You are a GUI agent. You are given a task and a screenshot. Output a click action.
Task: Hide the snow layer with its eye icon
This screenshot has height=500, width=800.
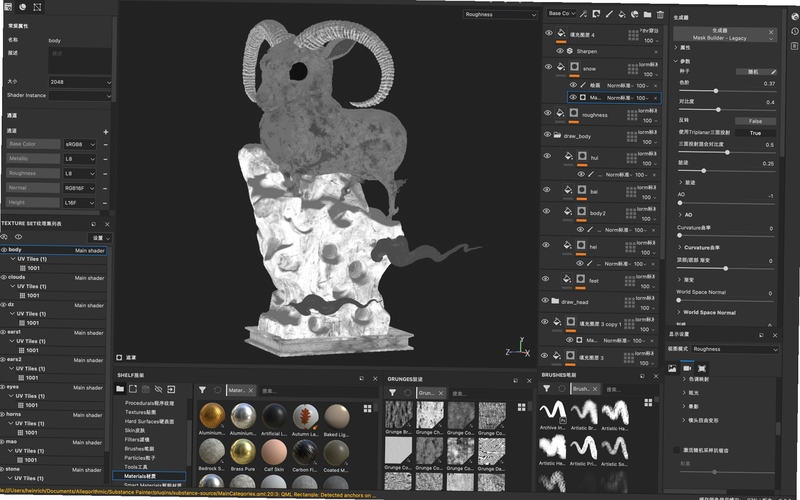(548, 67)
